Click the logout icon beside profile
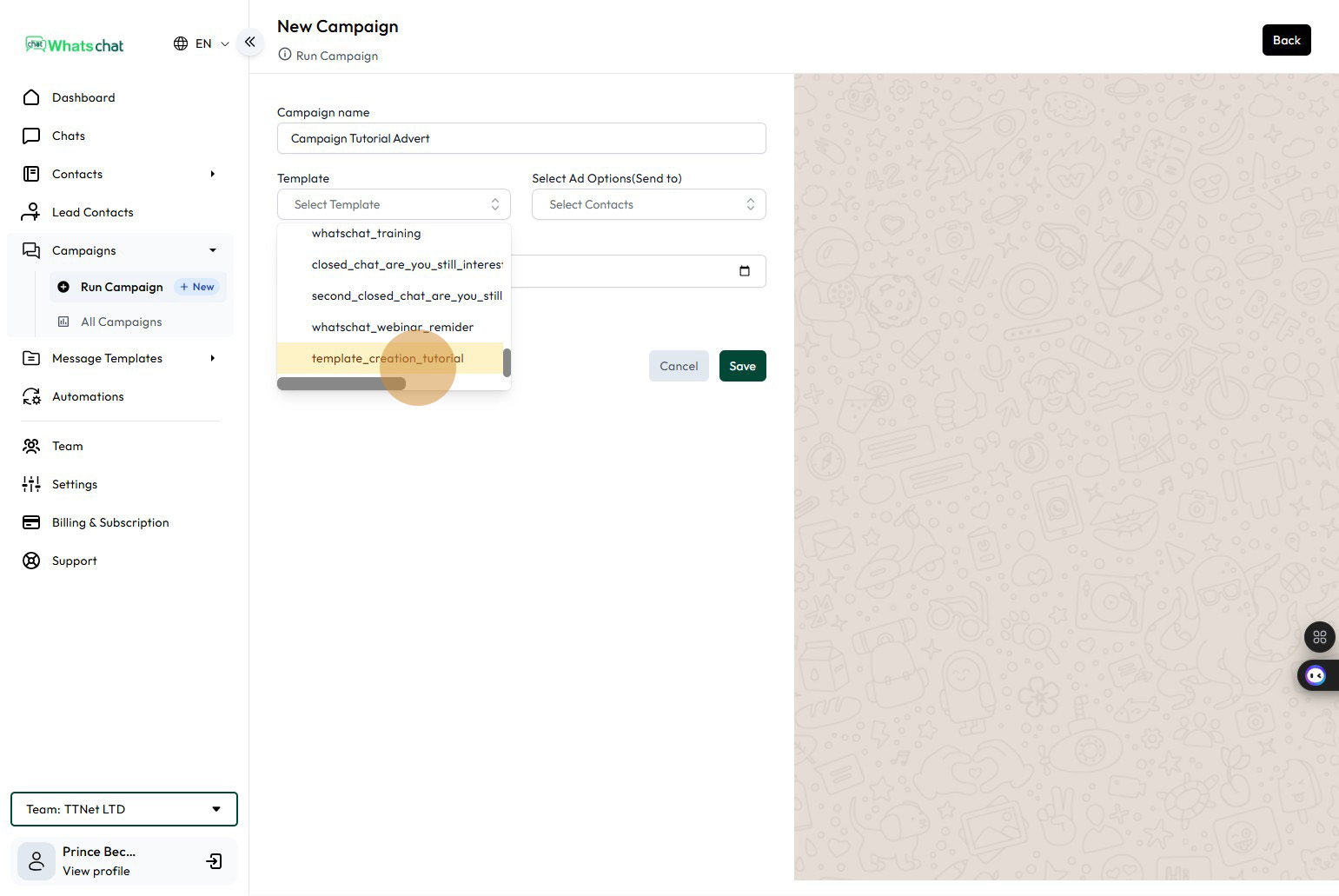The height and width of the screenshot is (896, 1339). click(214, 861)
